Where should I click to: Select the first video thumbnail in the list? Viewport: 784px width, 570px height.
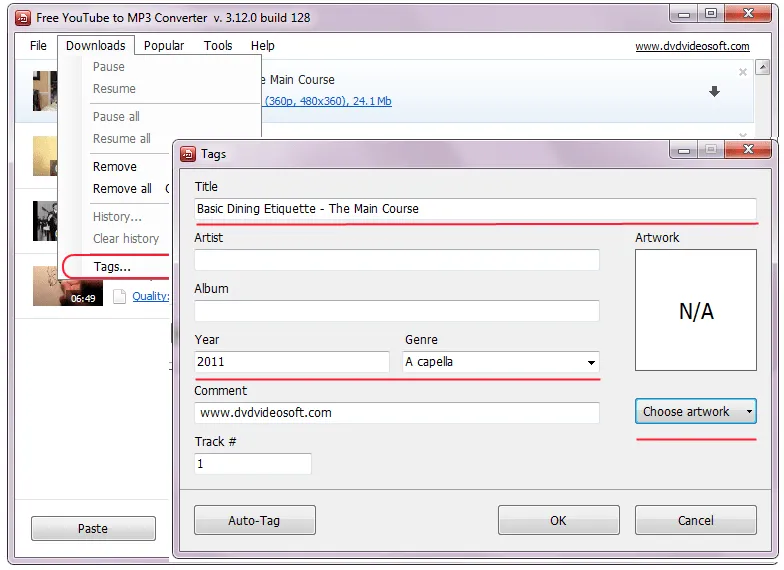pyautogui.click(x=45, y=90)
